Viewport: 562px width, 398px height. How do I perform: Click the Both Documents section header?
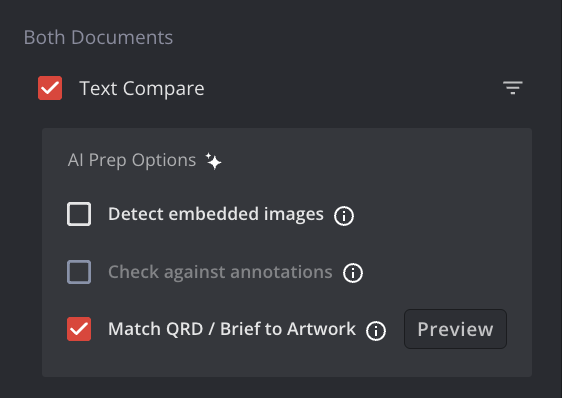pos(98,37)
